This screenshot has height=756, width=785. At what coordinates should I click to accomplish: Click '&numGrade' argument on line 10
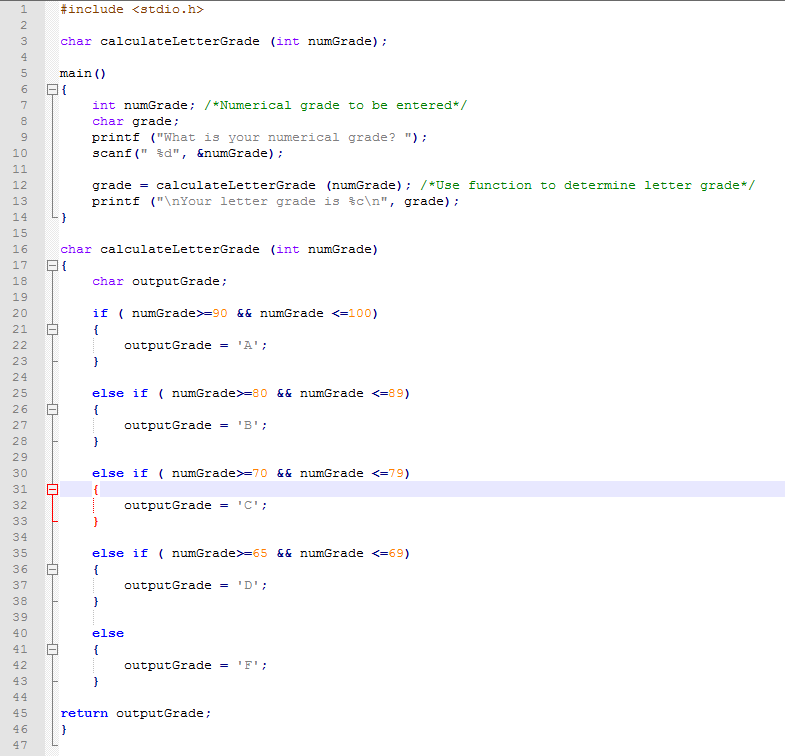[232, 153]
